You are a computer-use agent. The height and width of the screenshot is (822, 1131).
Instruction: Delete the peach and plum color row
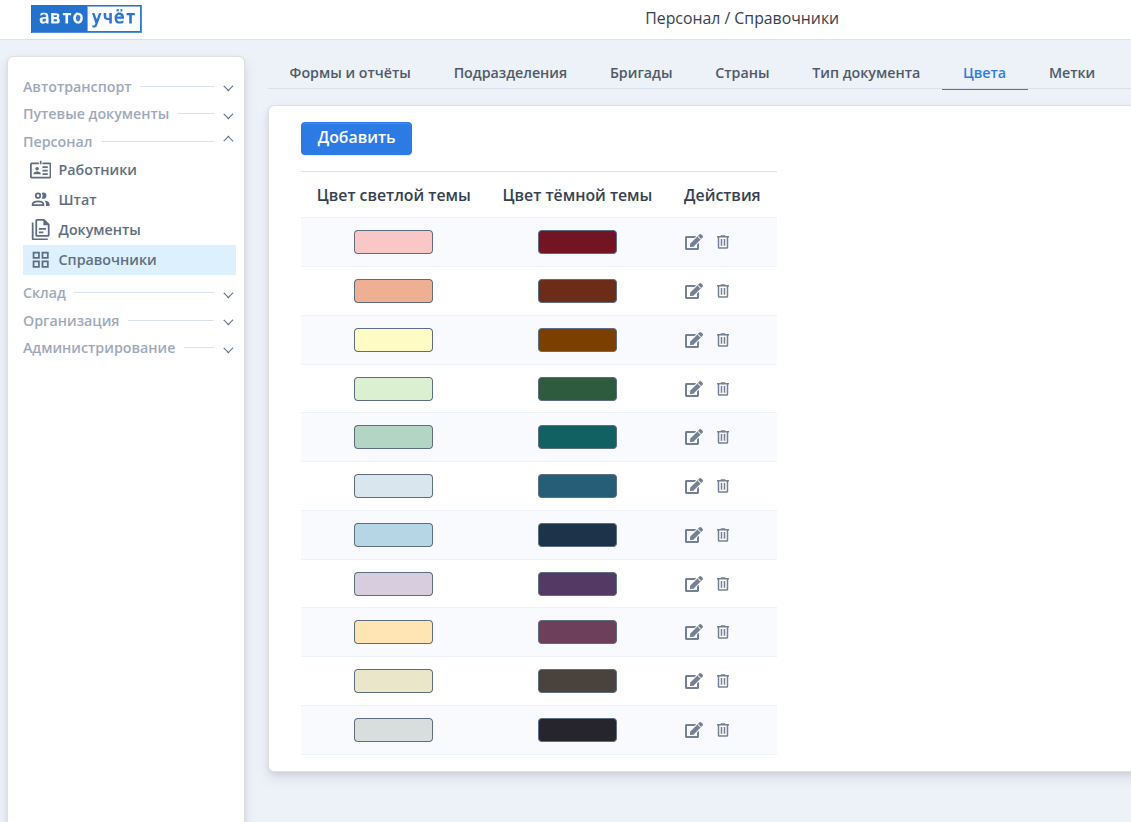(x=723, y=632)
